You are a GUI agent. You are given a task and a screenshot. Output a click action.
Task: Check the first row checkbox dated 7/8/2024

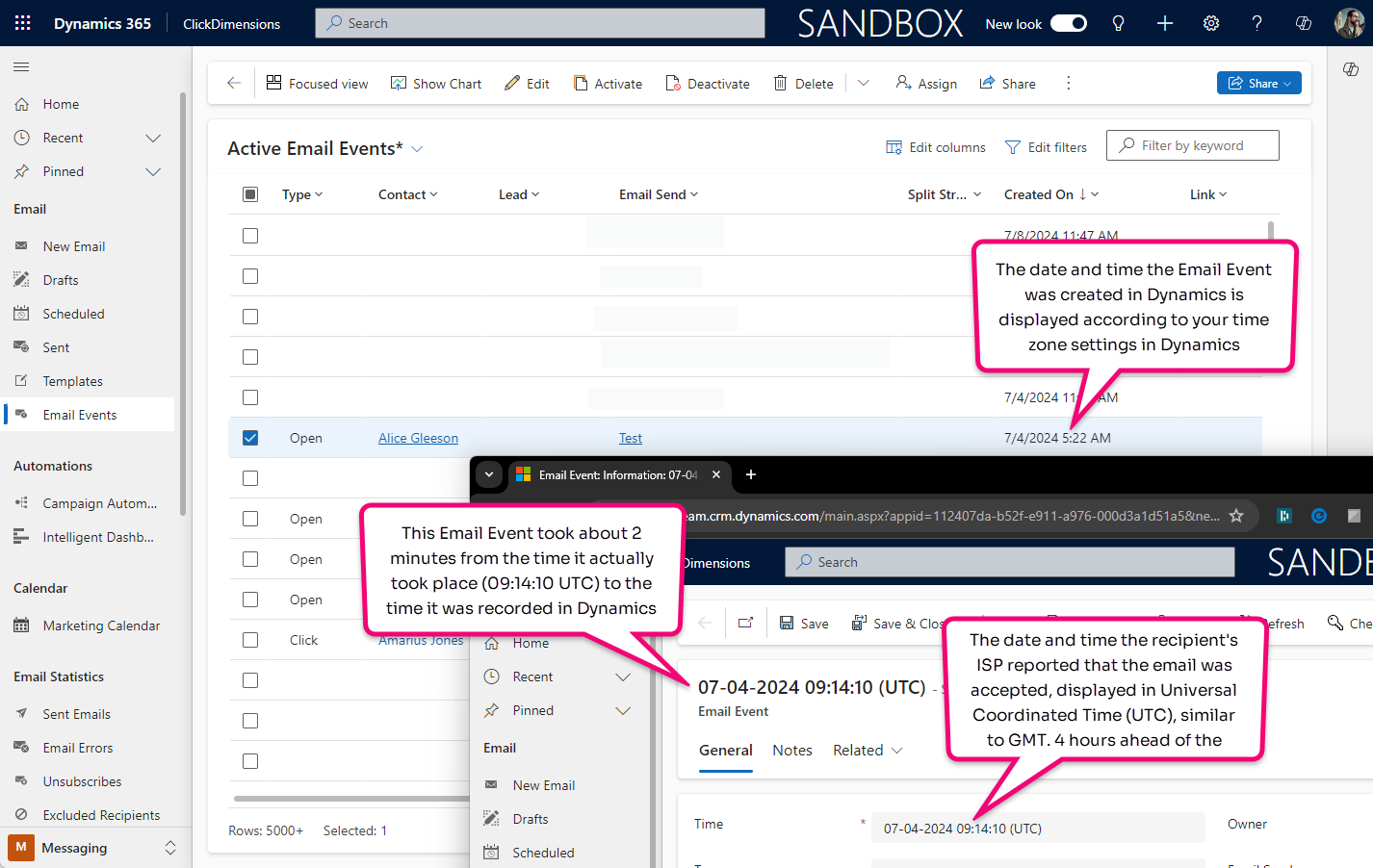(x=250, y=236)
